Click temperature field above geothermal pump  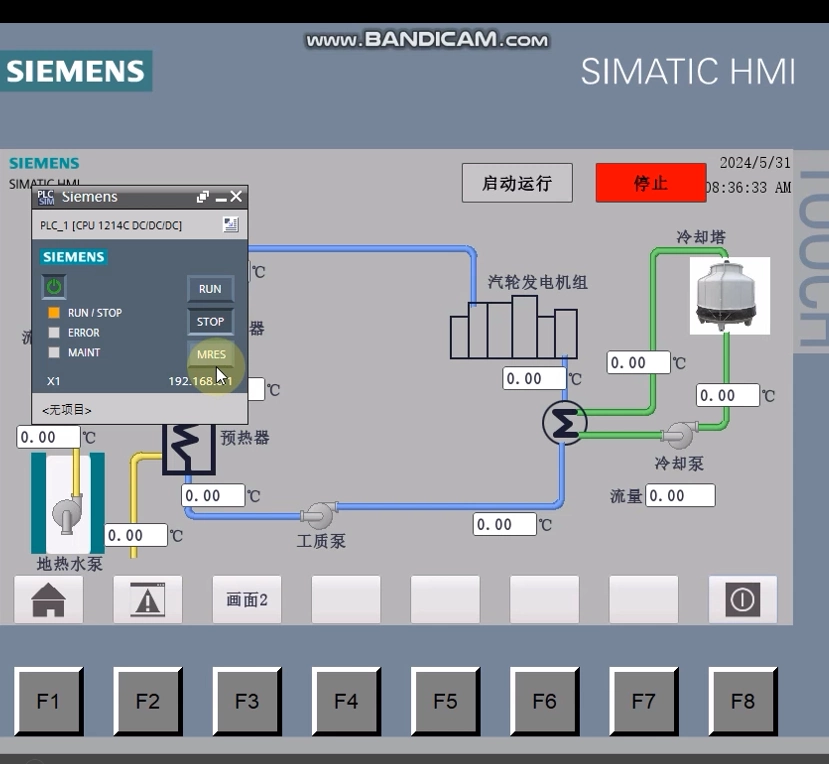(x=49, y=437)
